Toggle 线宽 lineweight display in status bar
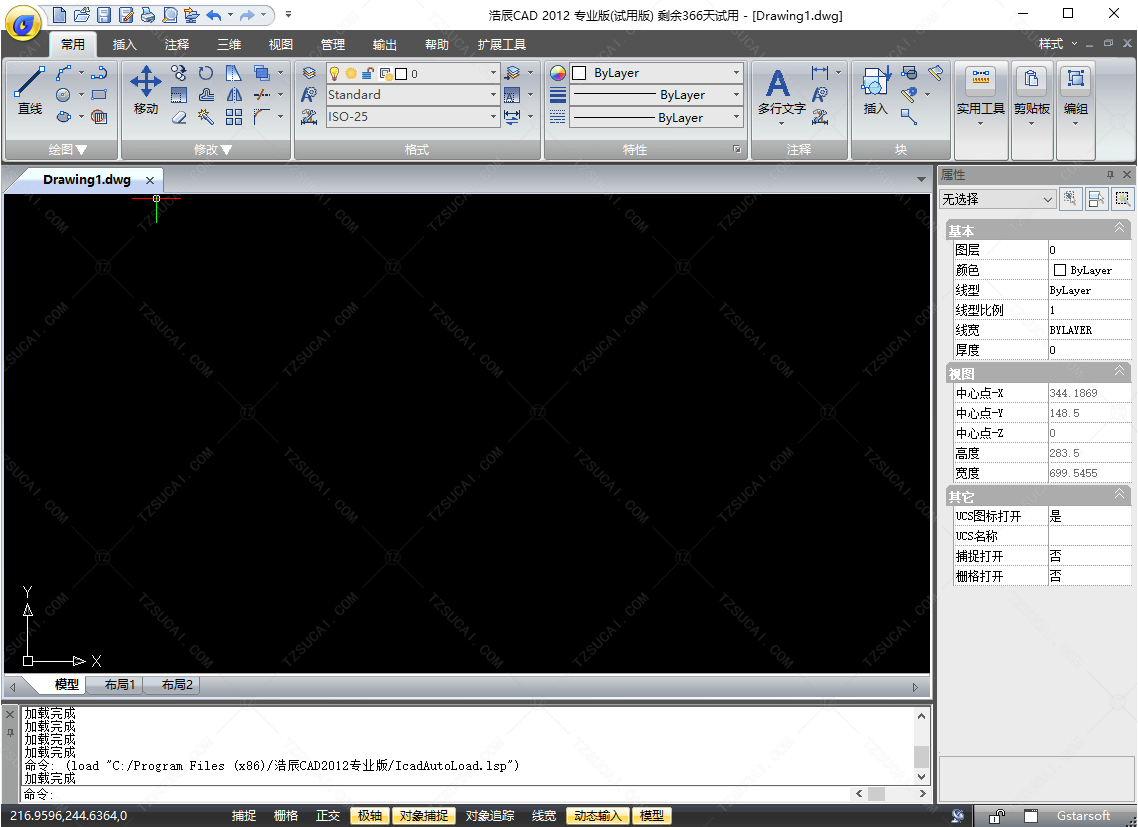This screenshot has width=1138, height=827. tap(544, 816)
